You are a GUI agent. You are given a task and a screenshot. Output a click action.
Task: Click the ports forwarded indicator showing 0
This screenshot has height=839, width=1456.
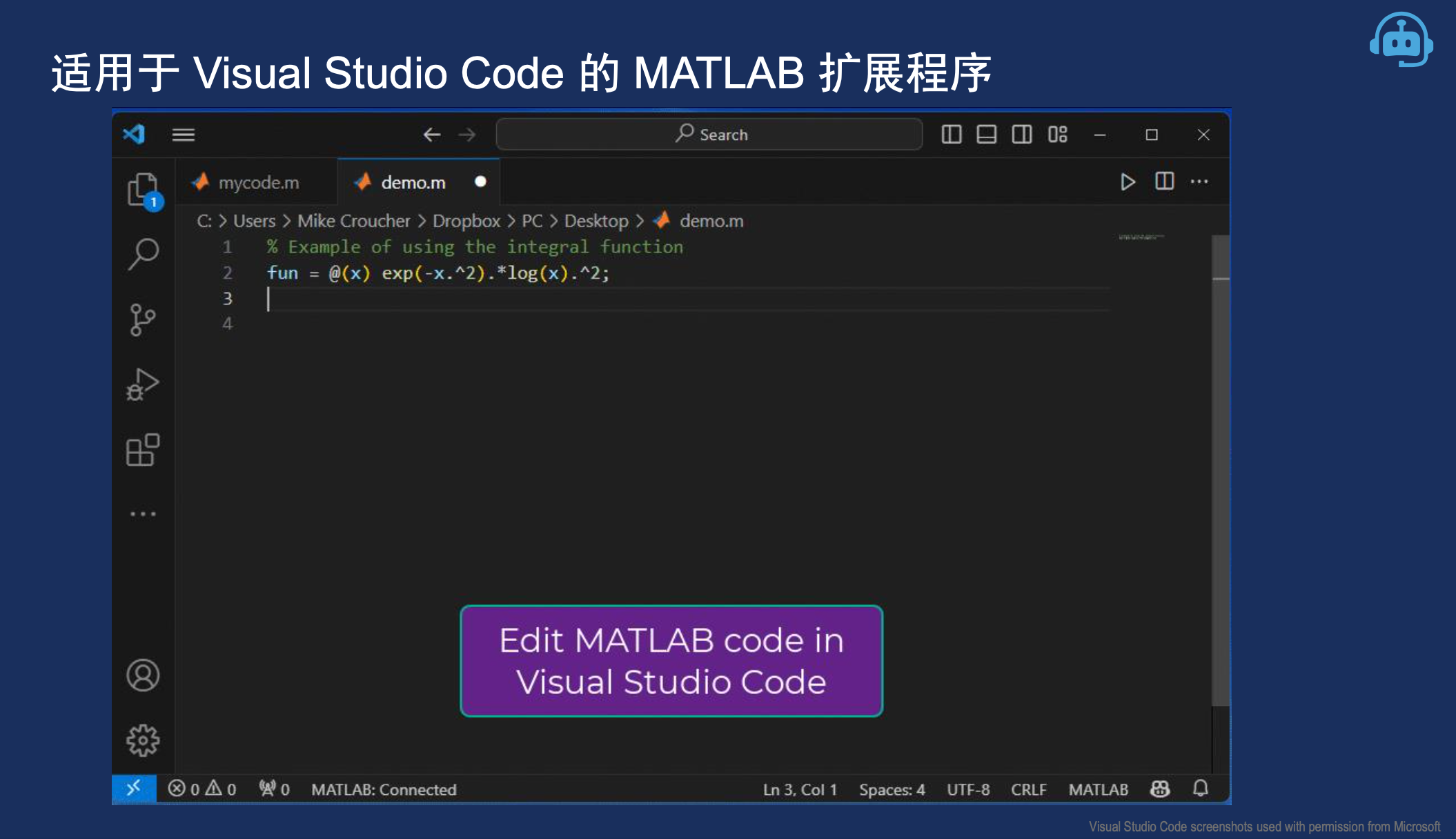pos(274,789)
